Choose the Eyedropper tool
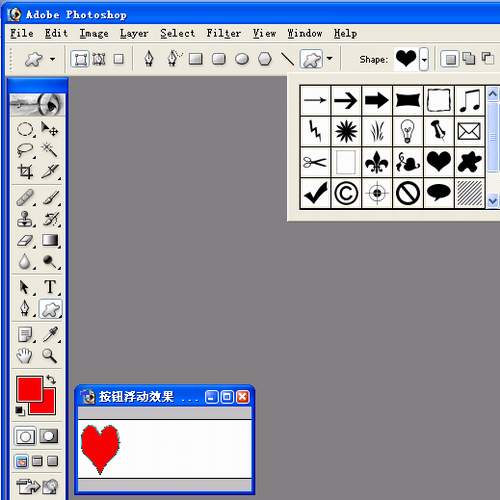Image resolution: width=500 pixels, height=500 pixels. point(50,335)
